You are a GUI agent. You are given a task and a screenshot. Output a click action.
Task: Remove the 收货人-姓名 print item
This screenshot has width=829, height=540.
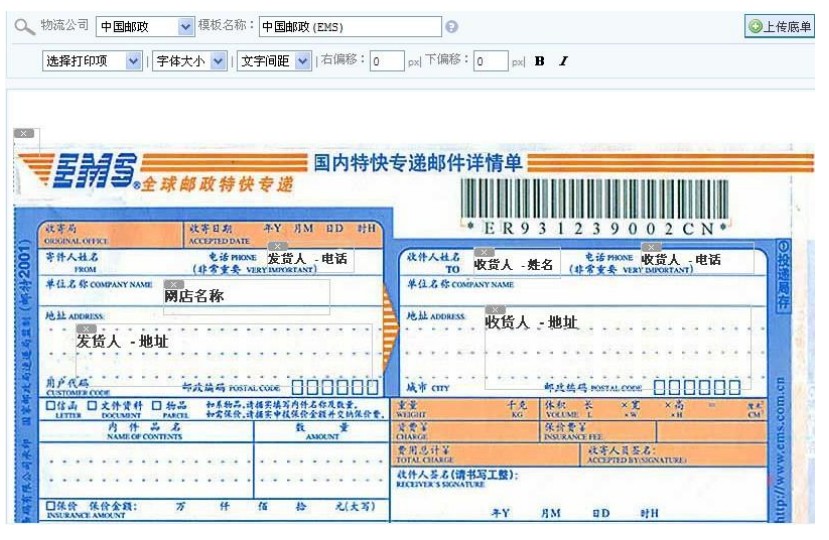(484, 252)
